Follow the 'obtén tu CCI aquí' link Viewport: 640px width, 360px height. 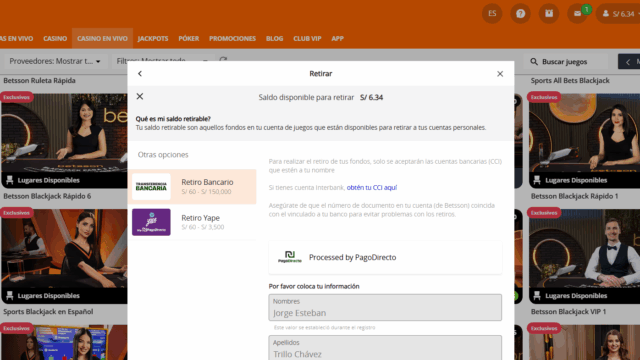(371, 187)
